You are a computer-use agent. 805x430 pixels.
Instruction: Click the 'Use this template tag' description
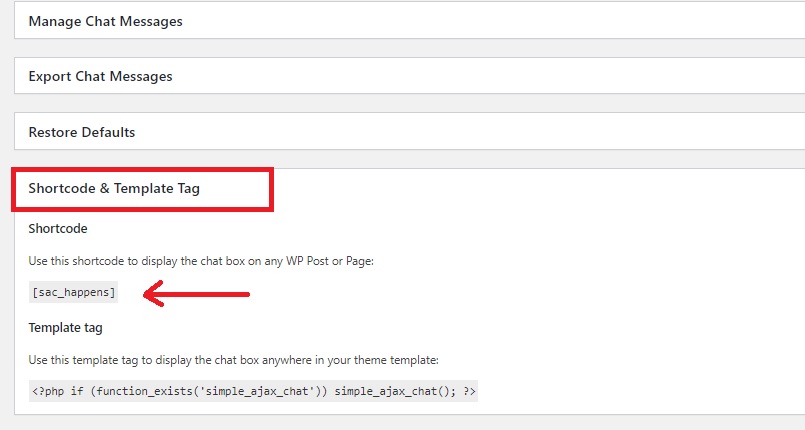[234, 360]
